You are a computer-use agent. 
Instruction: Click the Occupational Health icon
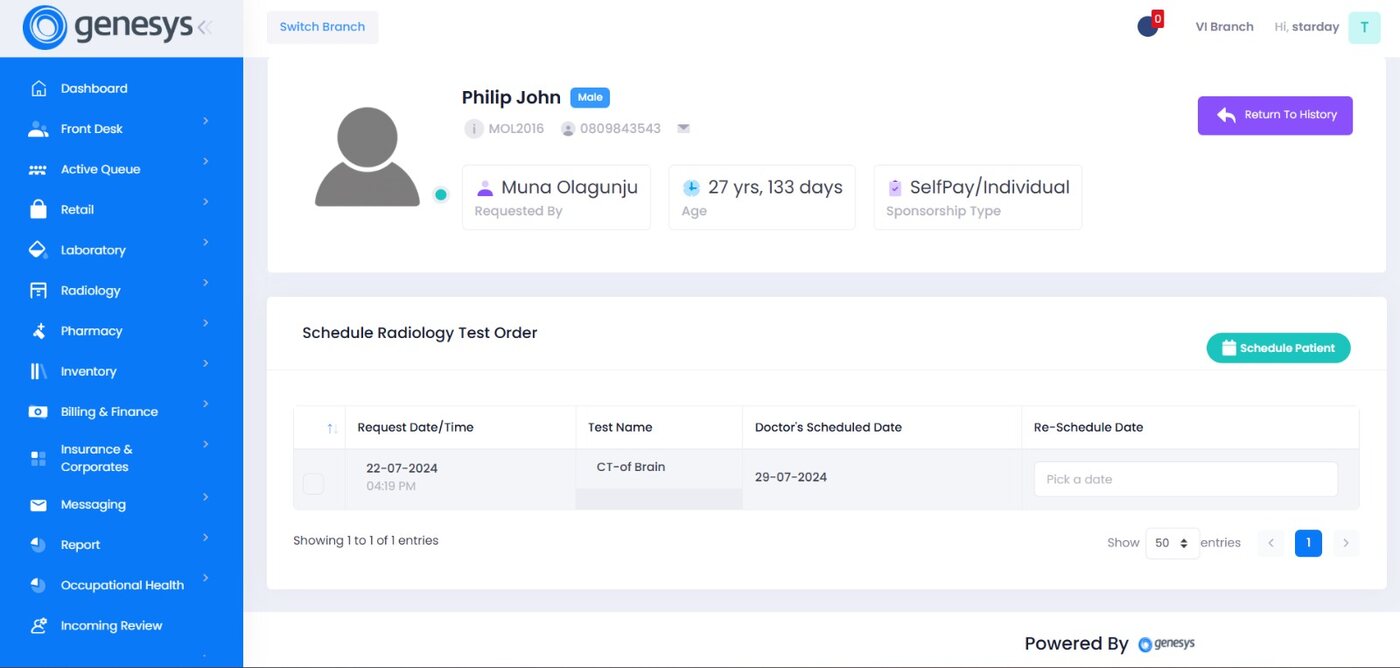point(38,585)
